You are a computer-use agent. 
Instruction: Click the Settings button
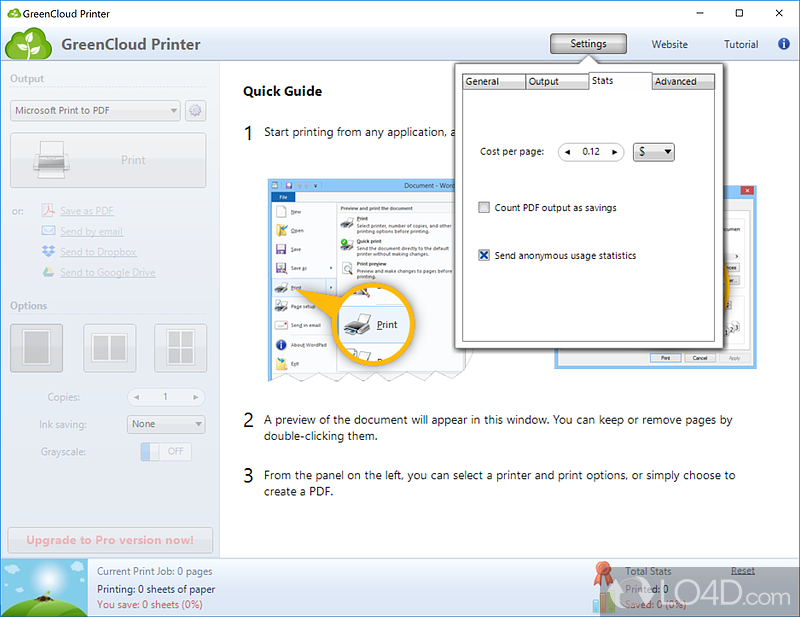(x=588, y=44)
